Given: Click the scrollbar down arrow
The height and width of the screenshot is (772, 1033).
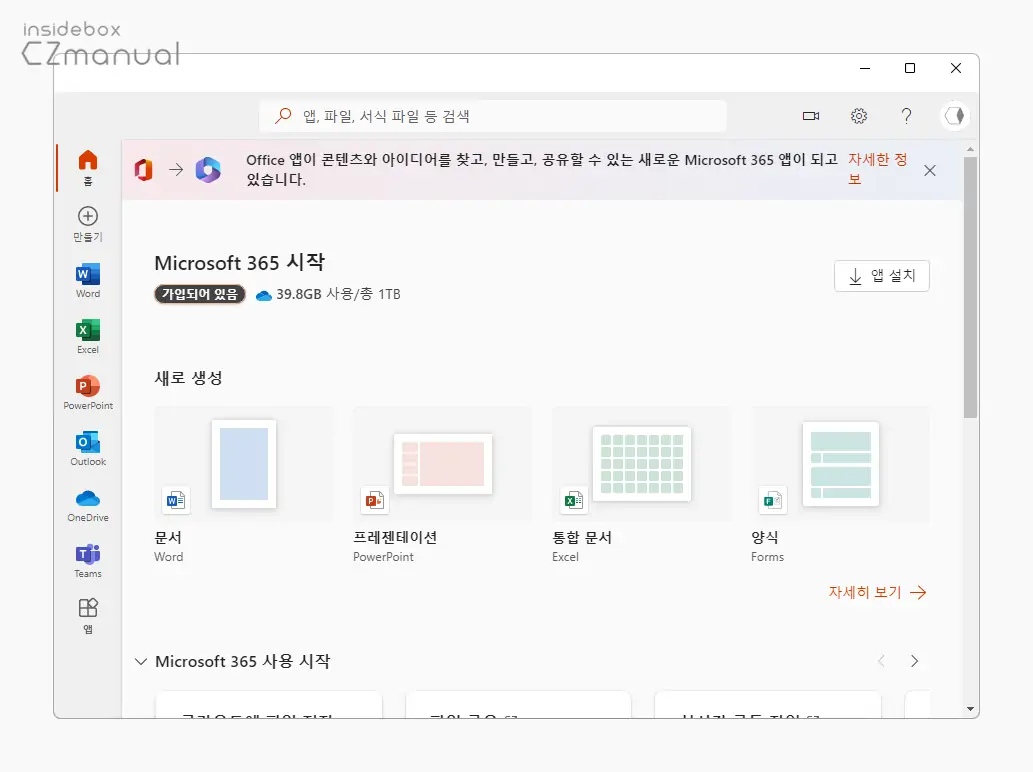Looking at the screenshot, I should tap(970, 709).
